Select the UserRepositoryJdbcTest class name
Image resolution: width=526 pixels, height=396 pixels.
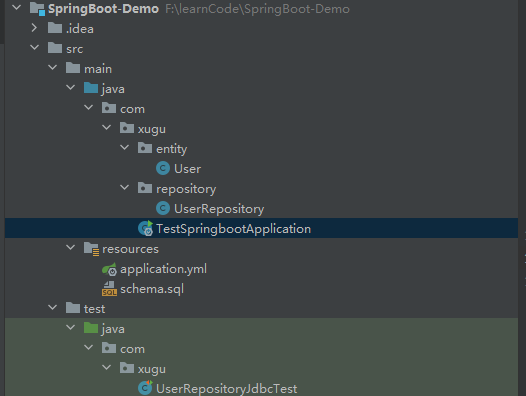227,389
